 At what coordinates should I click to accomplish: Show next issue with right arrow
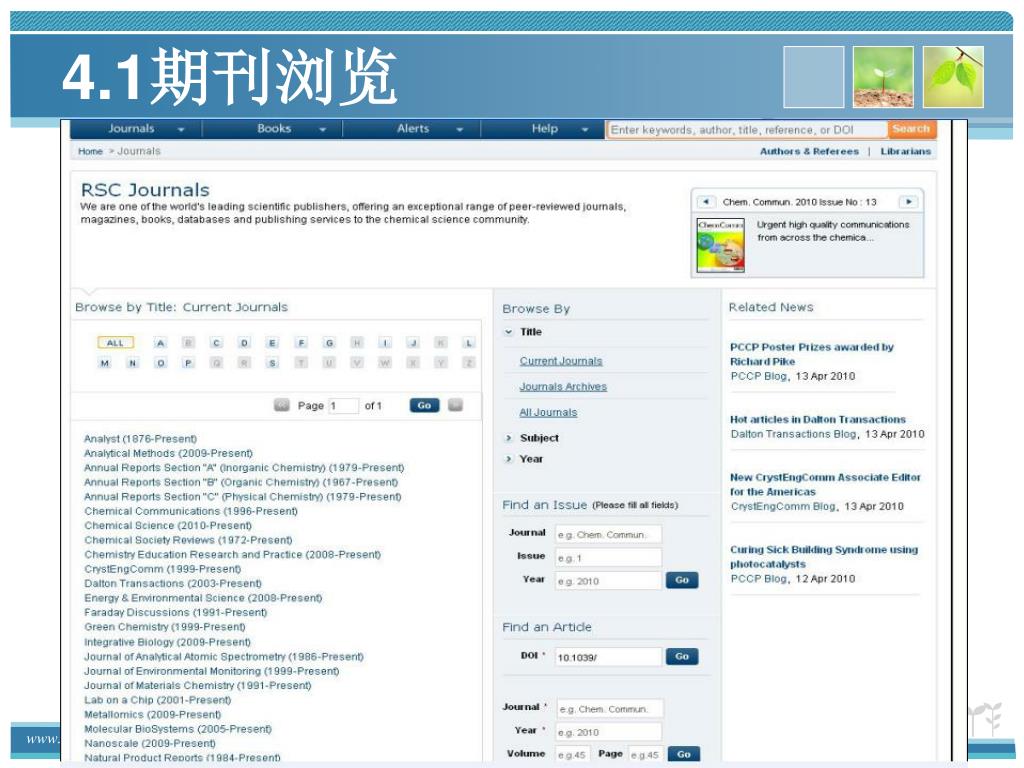[x=908, y=202]
